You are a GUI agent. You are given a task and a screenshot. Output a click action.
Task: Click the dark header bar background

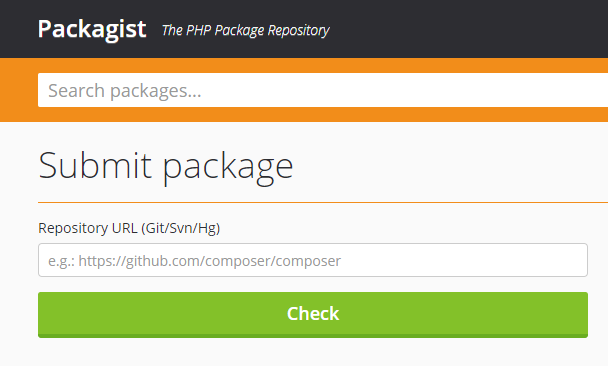(x=465, y=29)
